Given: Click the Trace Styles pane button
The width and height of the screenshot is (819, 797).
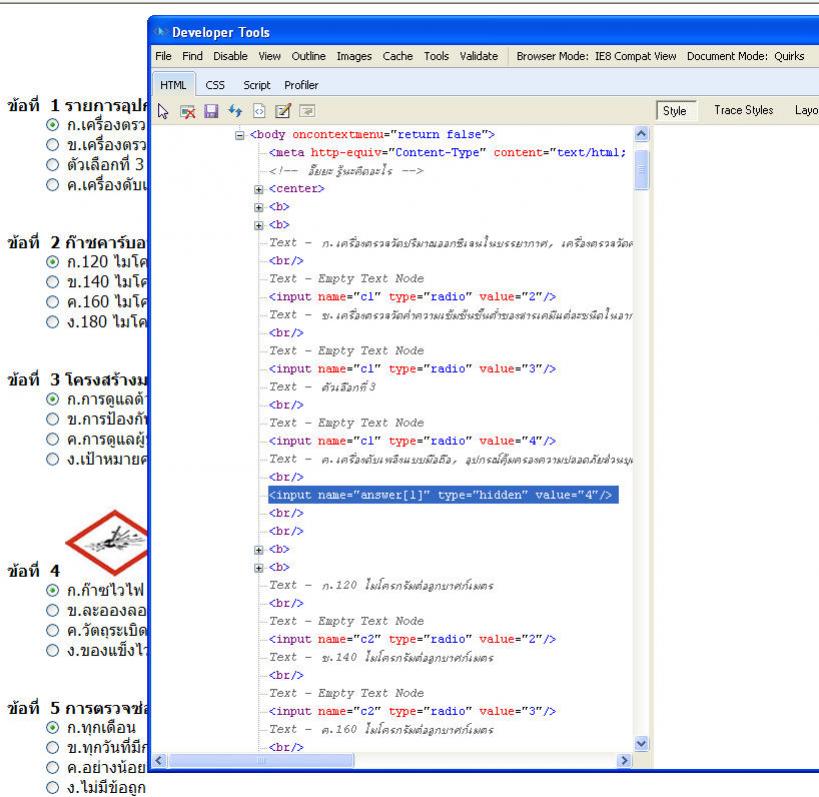Looking at the screenshot, I should 743,110.
